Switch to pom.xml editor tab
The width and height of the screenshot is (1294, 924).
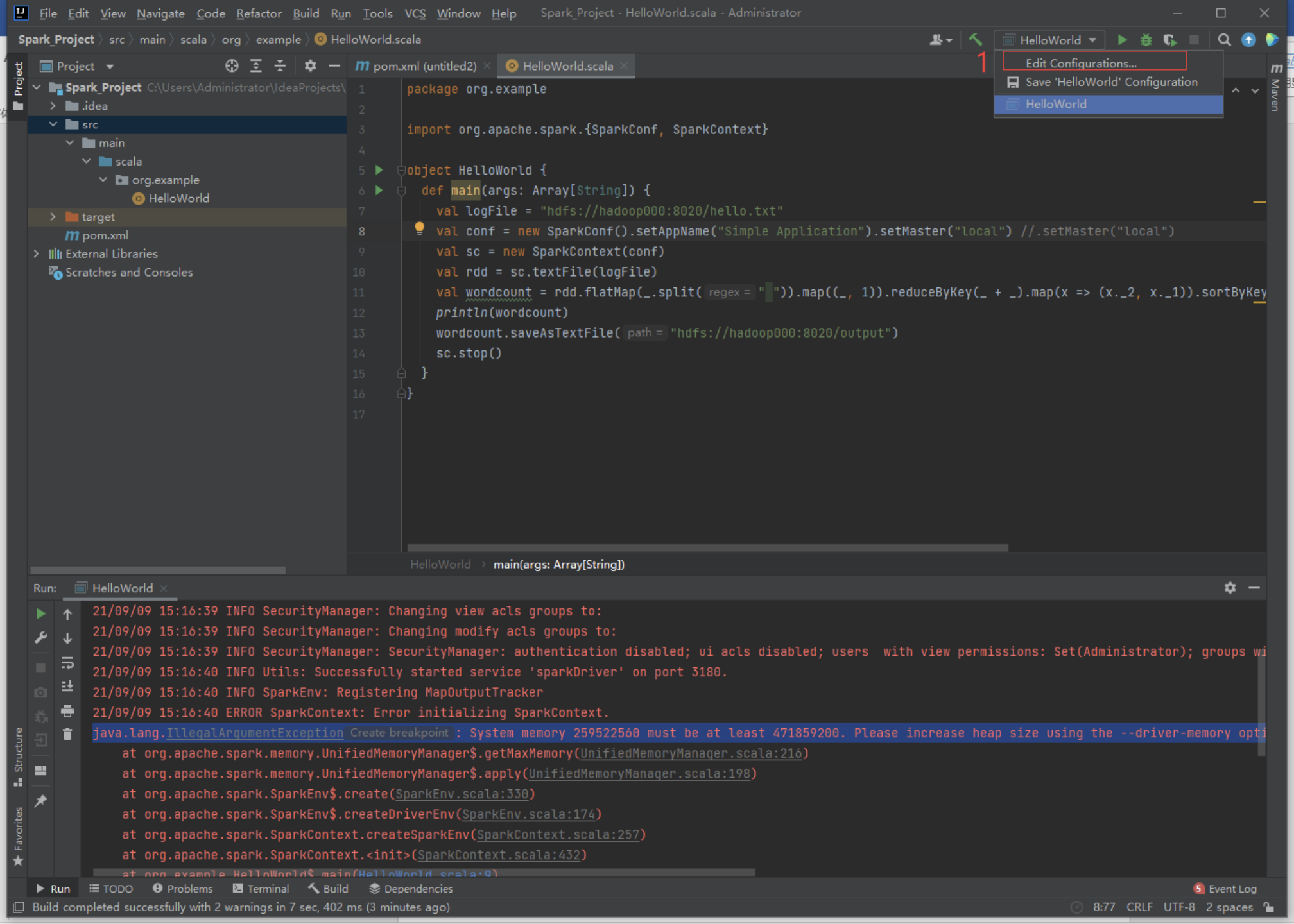[x=424, y=66]
